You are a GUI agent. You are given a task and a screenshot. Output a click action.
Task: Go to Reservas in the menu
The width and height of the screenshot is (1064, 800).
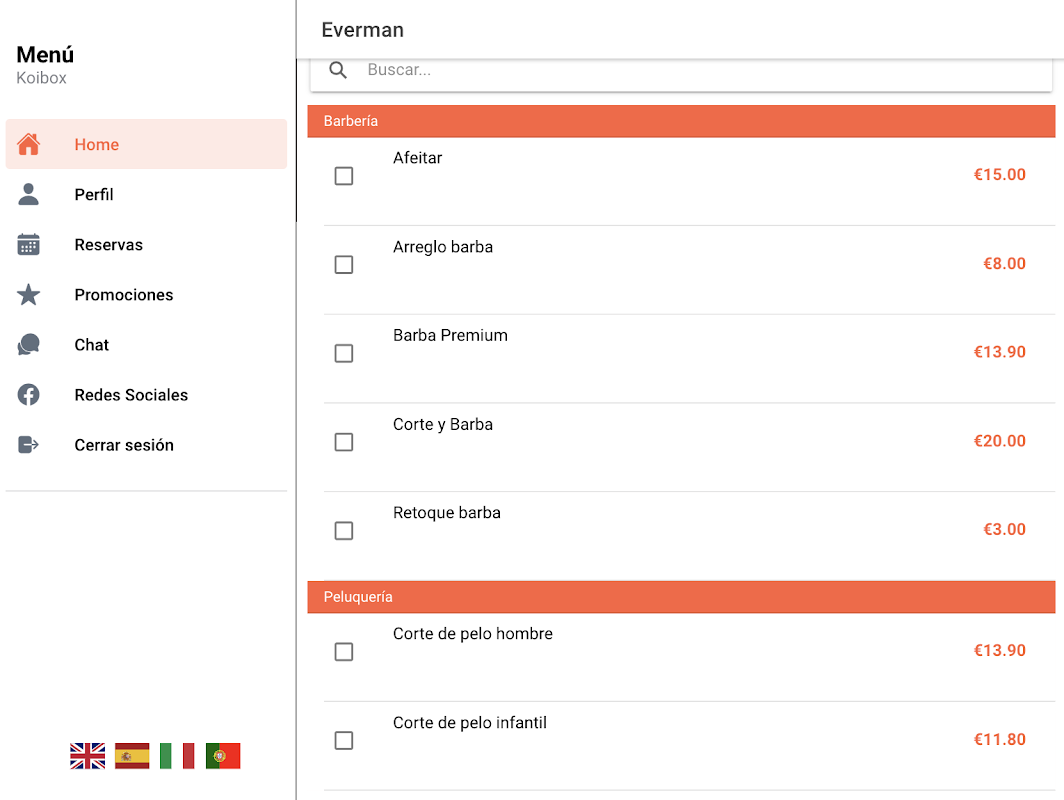point(108,245)
